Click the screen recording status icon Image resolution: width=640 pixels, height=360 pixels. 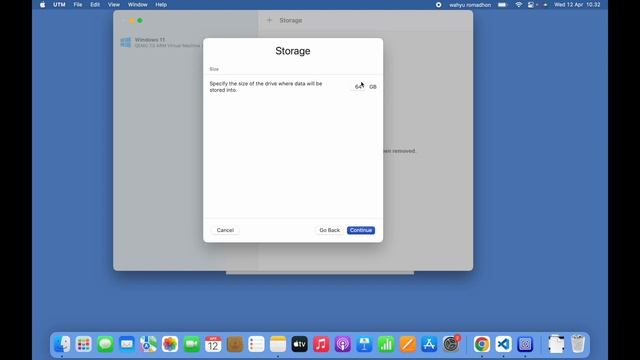(x=438, y=5)
